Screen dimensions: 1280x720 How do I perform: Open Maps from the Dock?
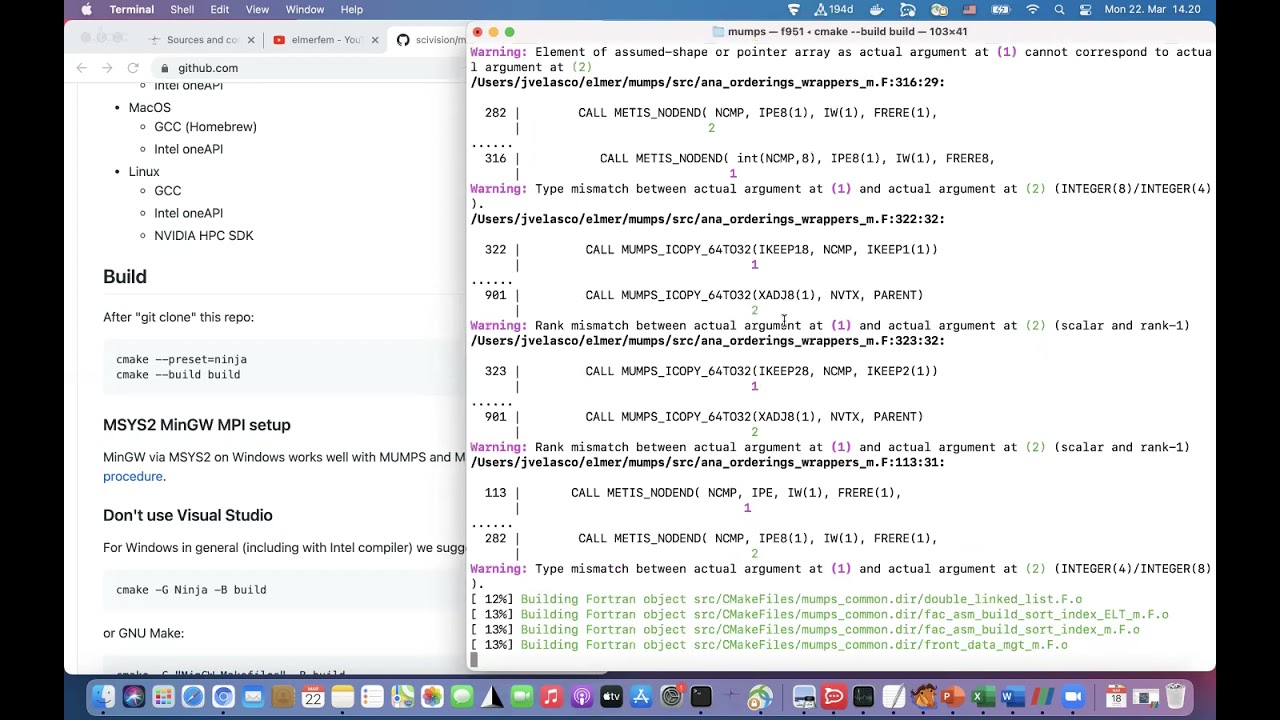click(402, 697)
